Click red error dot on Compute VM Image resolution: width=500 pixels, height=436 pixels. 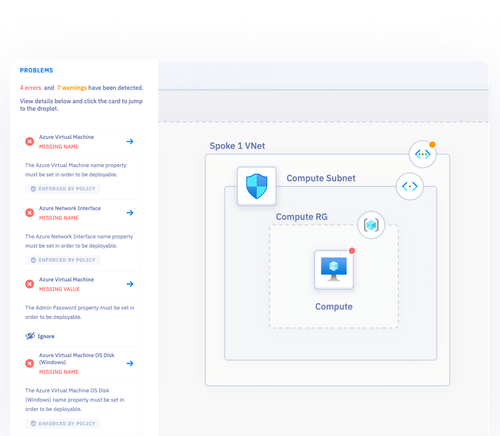[x=352, y=251]
